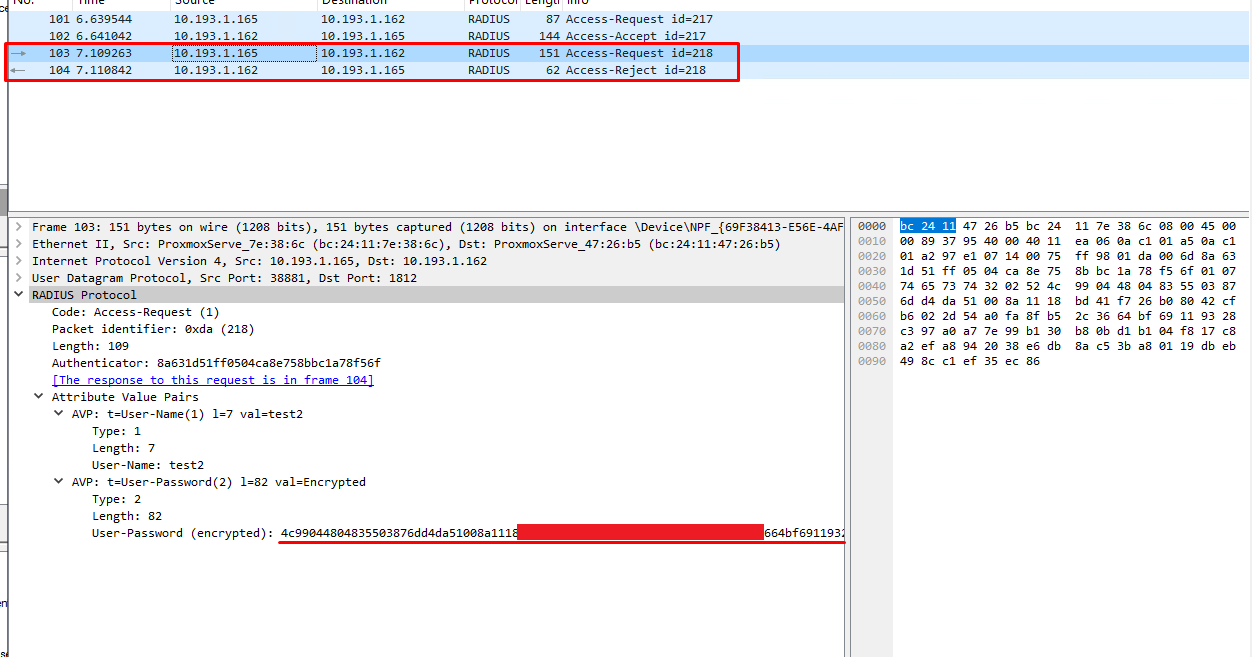Select packet 103 Access-Request id=218
The image size is (1252, 657).
pyautogui.click(x=629, y=53)
